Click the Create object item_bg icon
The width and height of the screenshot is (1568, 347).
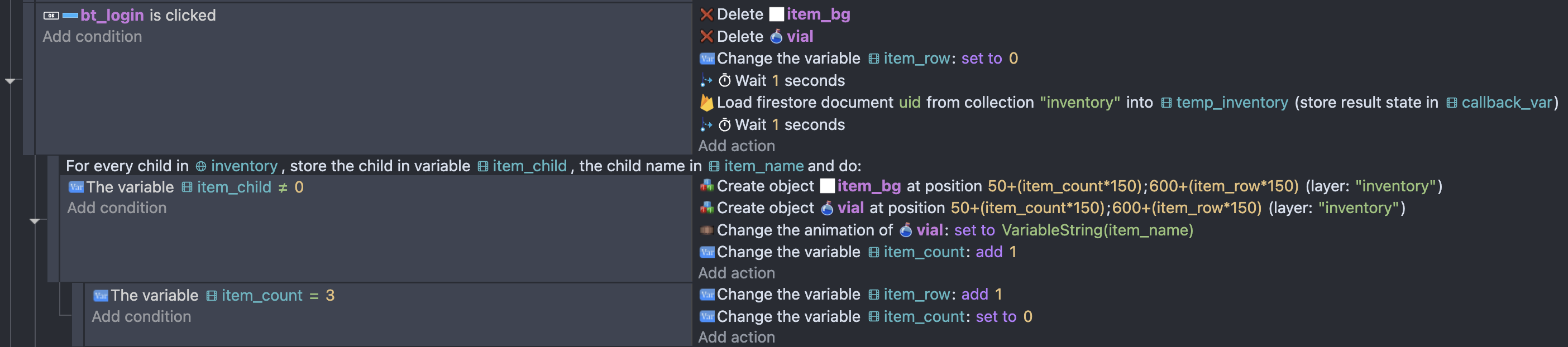point(706,186)
